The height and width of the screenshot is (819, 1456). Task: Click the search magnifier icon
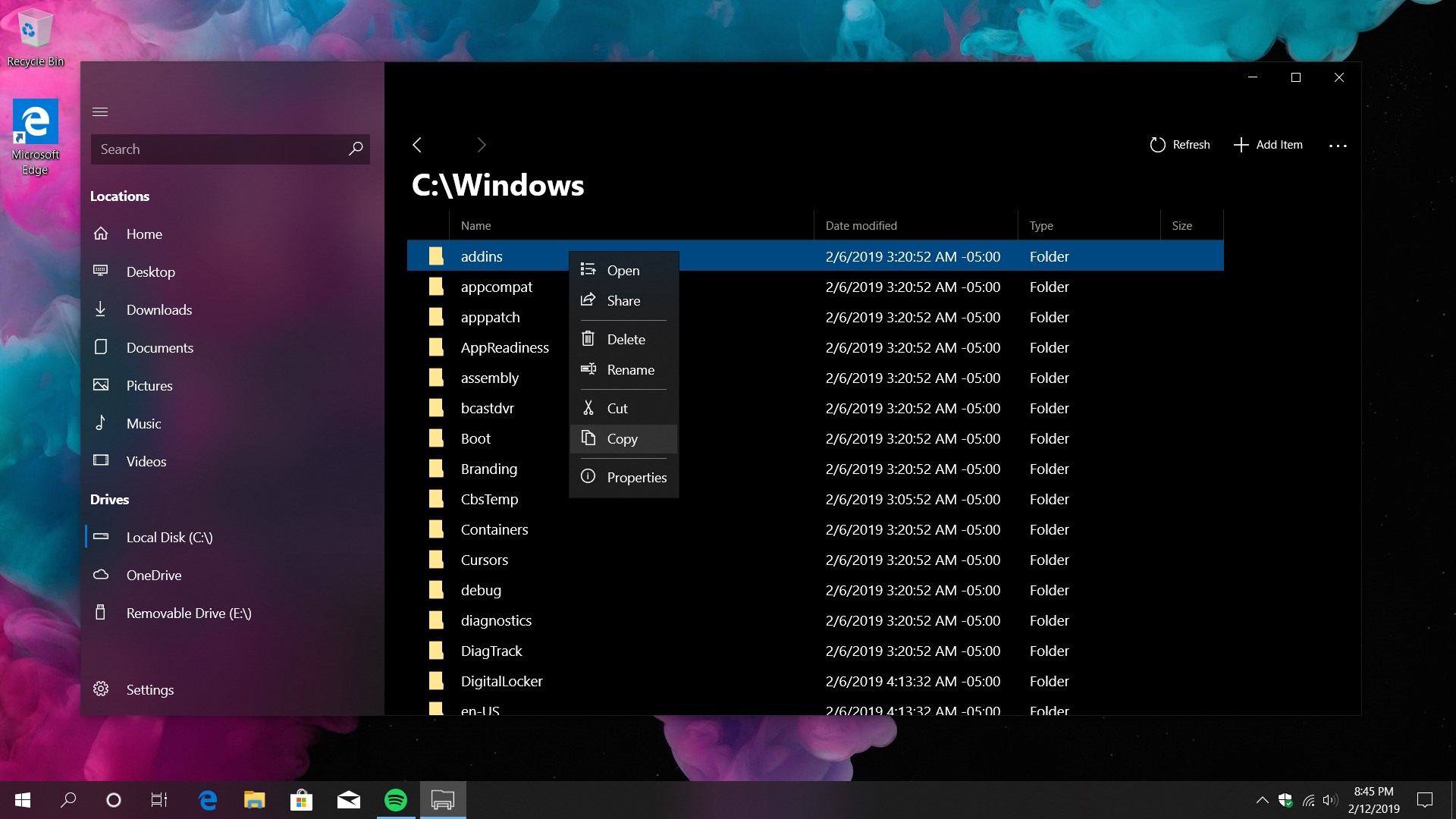356,149
